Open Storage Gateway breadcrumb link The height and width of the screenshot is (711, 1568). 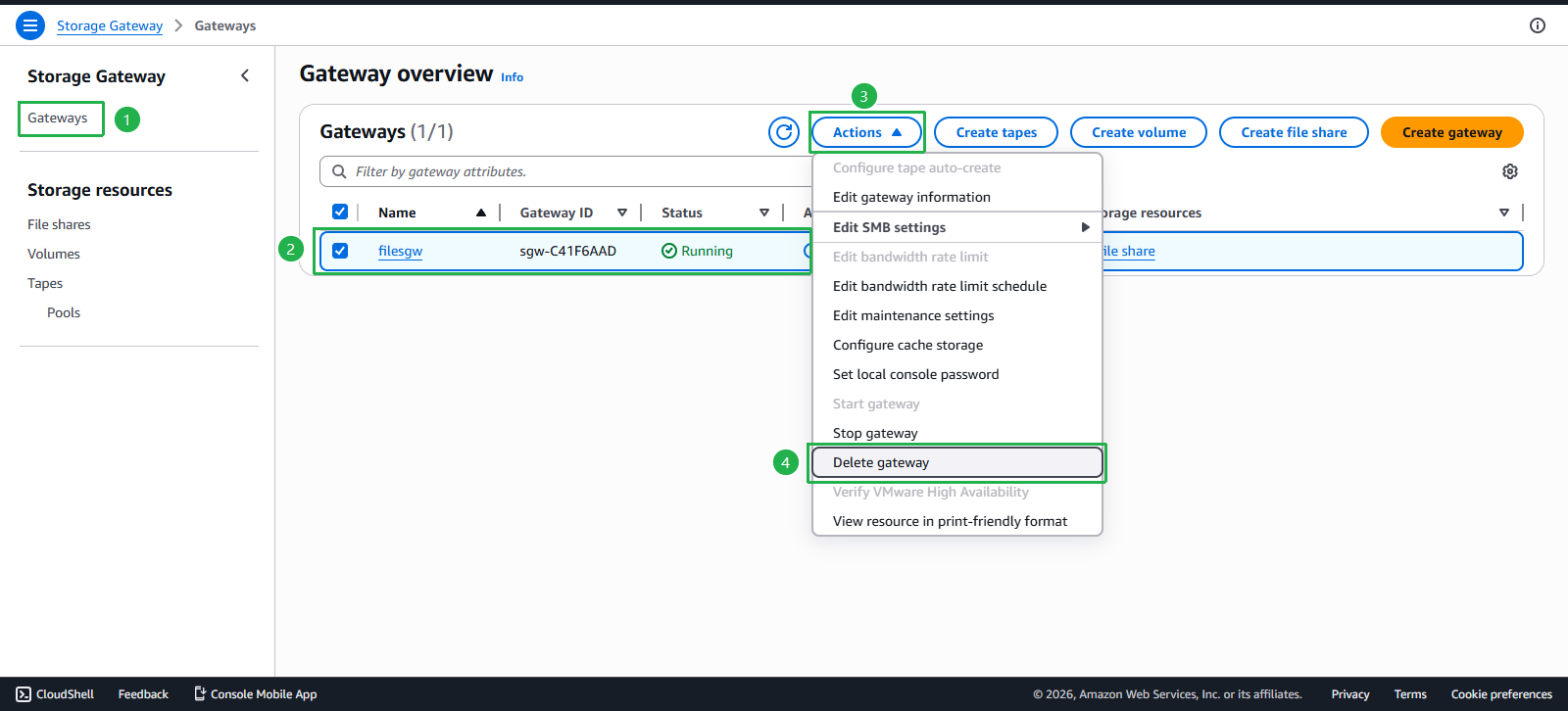(110, 25)
